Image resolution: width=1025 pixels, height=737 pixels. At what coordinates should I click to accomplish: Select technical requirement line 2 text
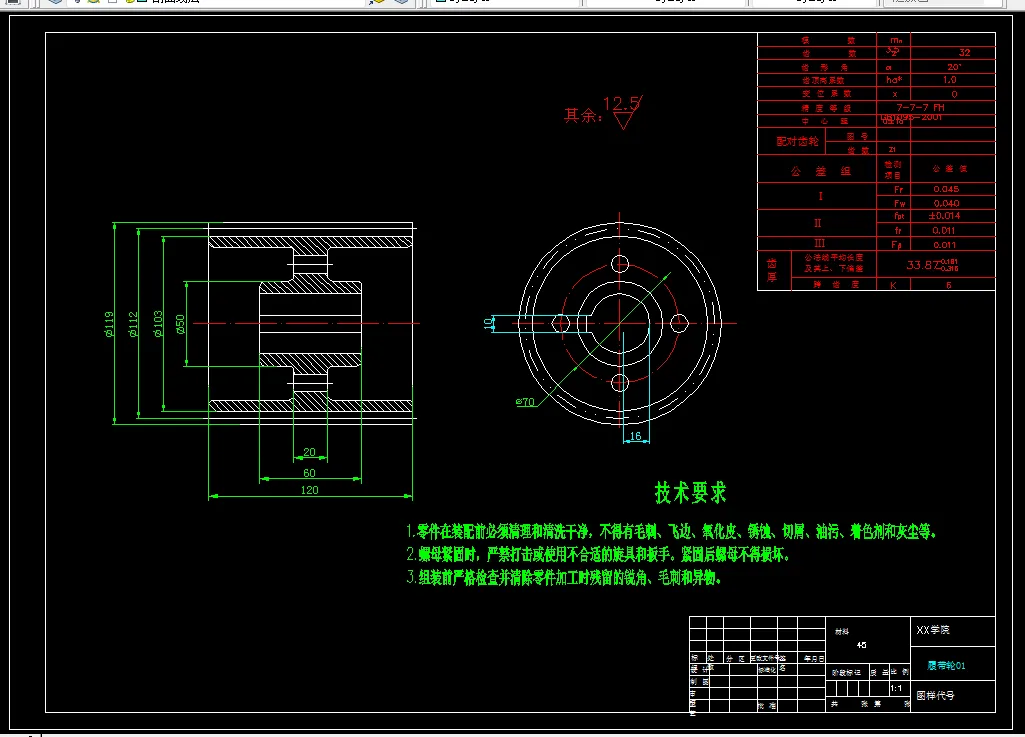click(598, 555)
